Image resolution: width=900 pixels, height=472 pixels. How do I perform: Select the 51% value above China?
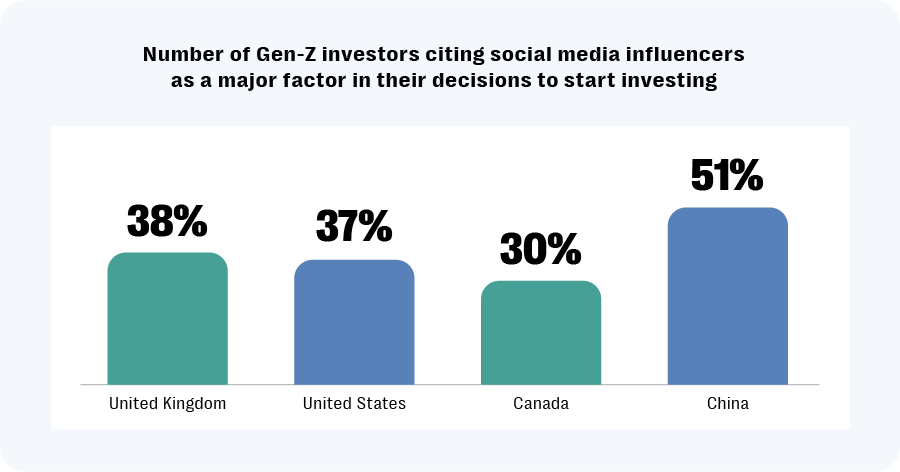coord(728,175)
